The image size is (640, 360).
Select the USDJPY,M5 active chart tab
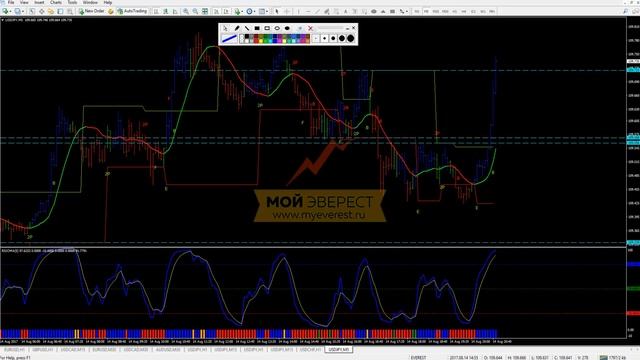click(x=339, y=350)
